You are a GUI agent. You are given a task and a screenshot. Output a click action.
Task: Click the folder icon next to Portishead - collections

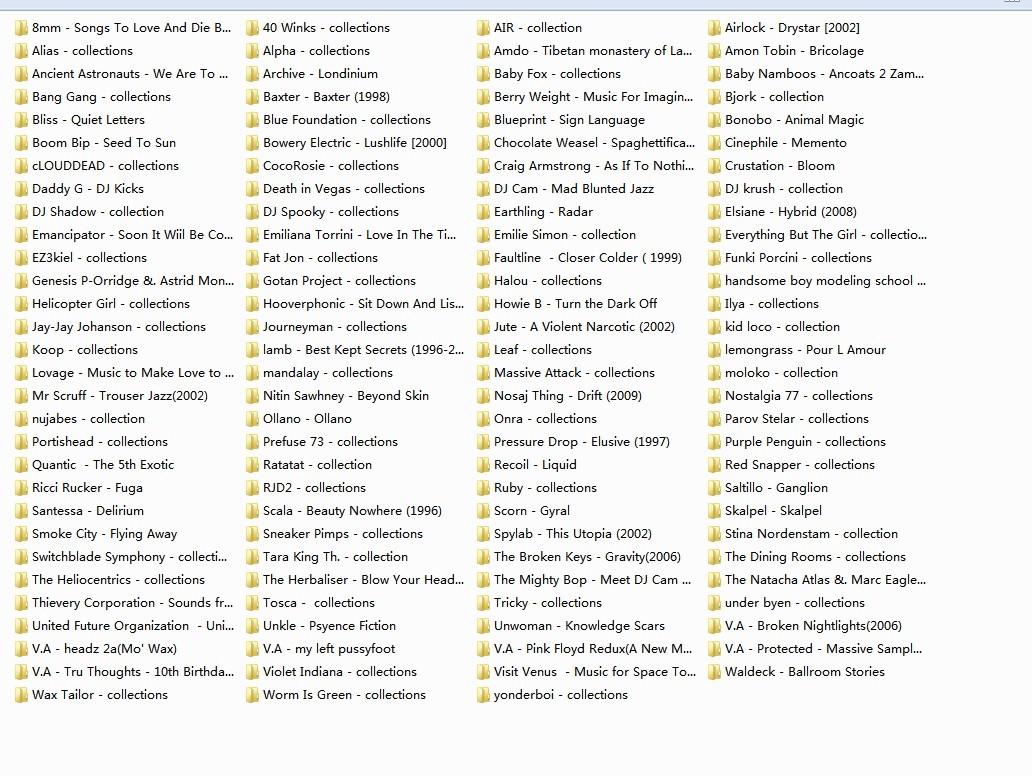coord(21,442)
